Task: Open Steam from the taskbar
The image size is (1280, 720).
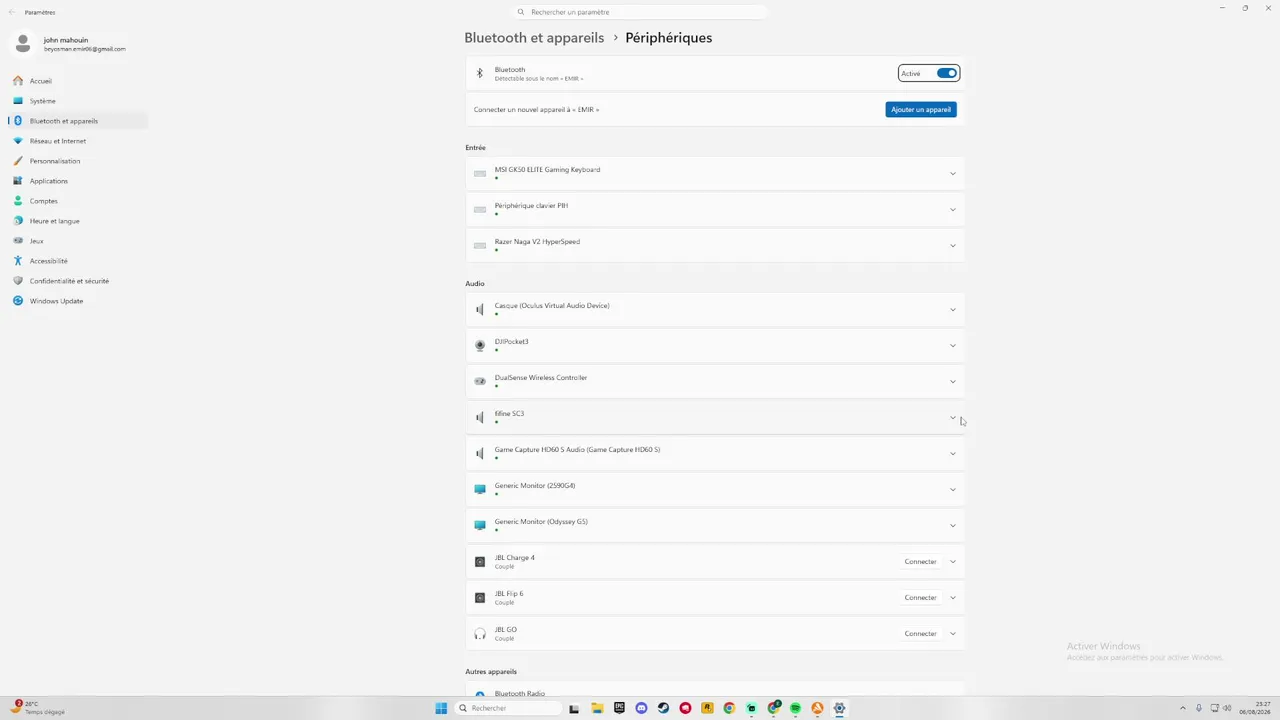Action: [663, 708]
